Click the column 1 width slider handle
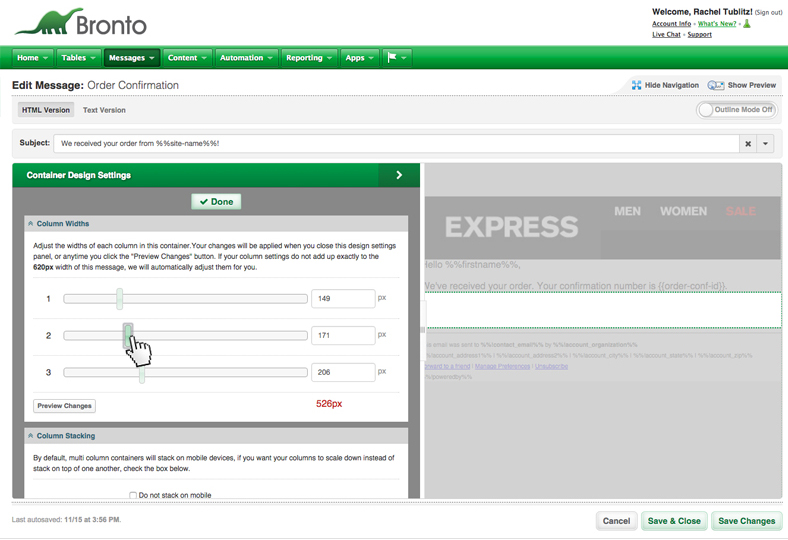788x540 pixels. click(119, 298)
